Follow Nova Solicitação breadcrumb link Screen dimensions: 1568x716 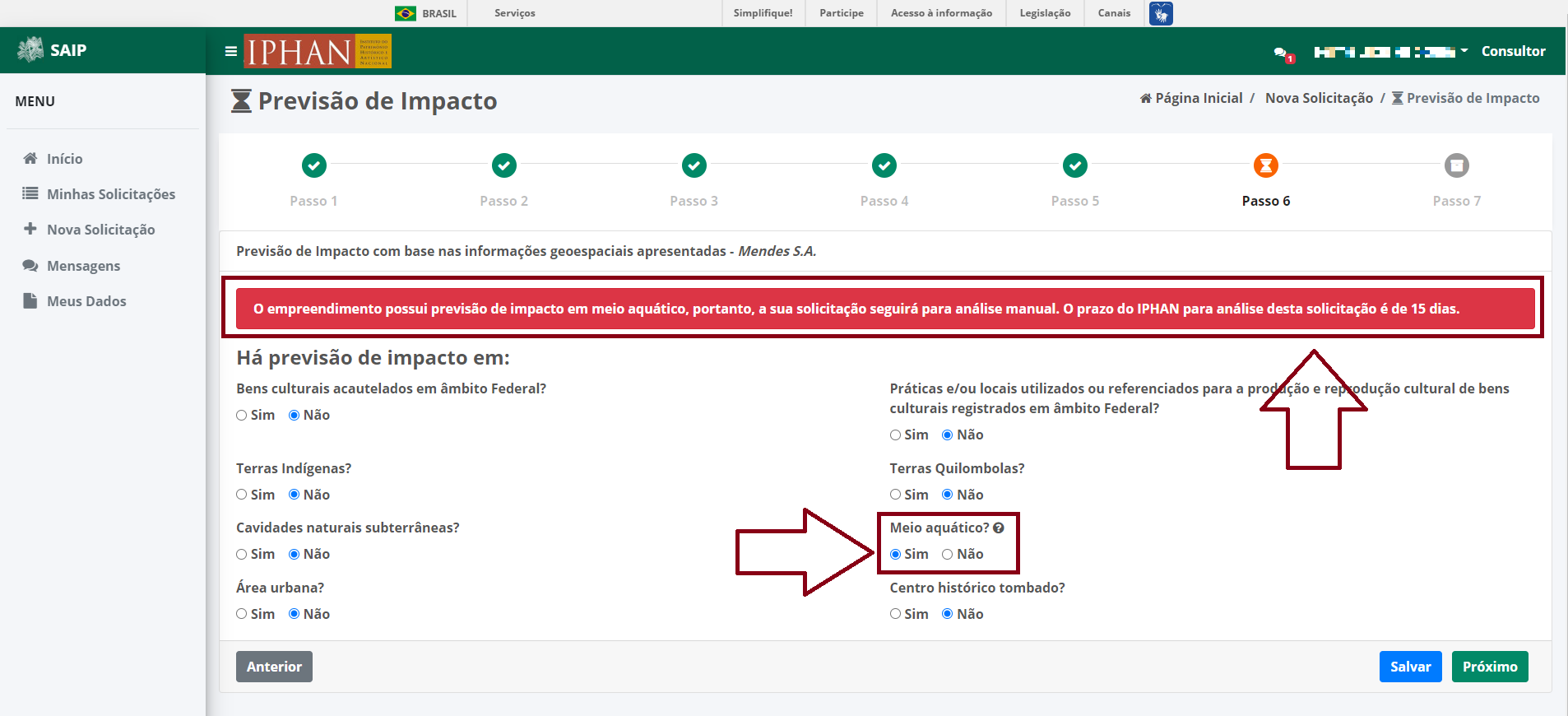(x=1319, y=98)
